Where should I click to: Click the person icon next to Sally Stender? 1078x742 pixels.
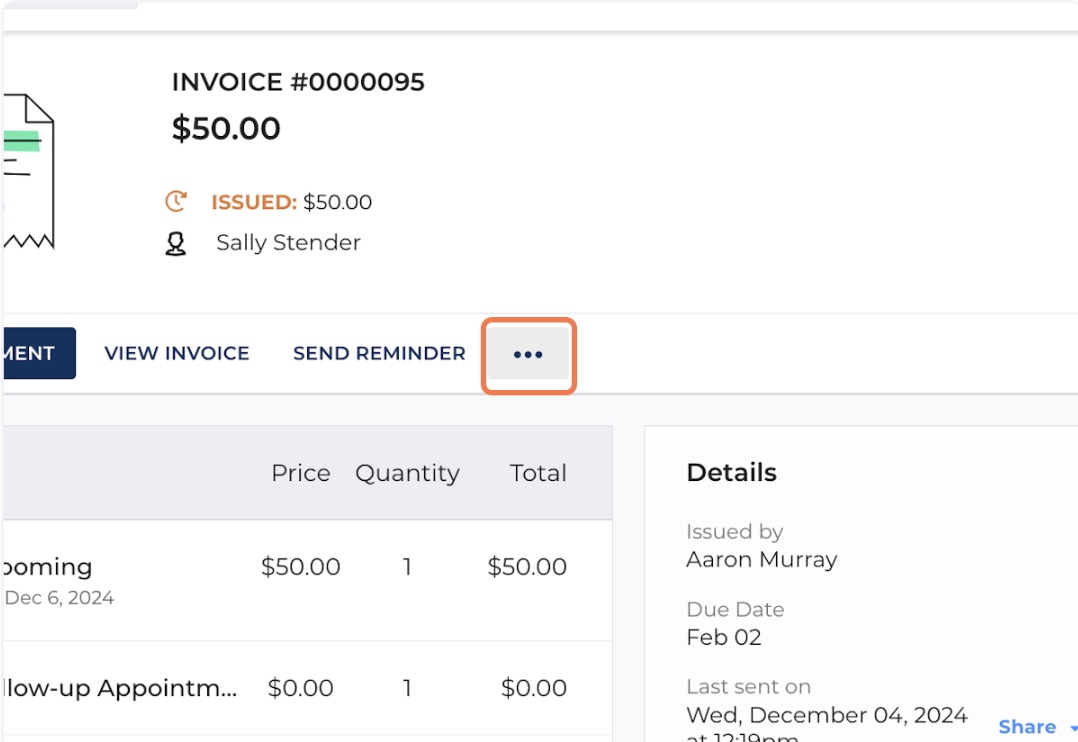176,244
